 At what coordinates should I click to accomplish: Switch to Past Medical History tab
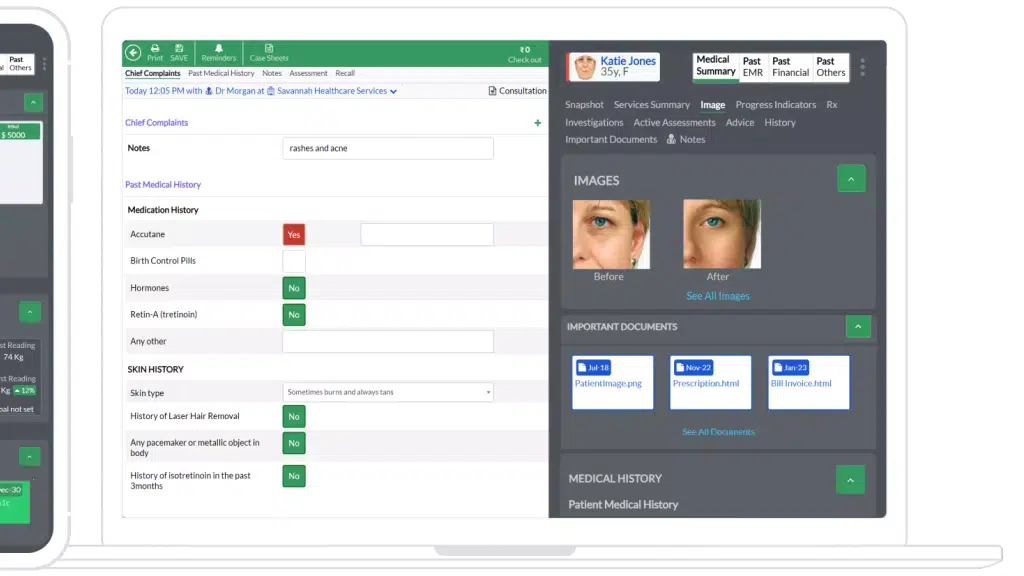(221, 73)
